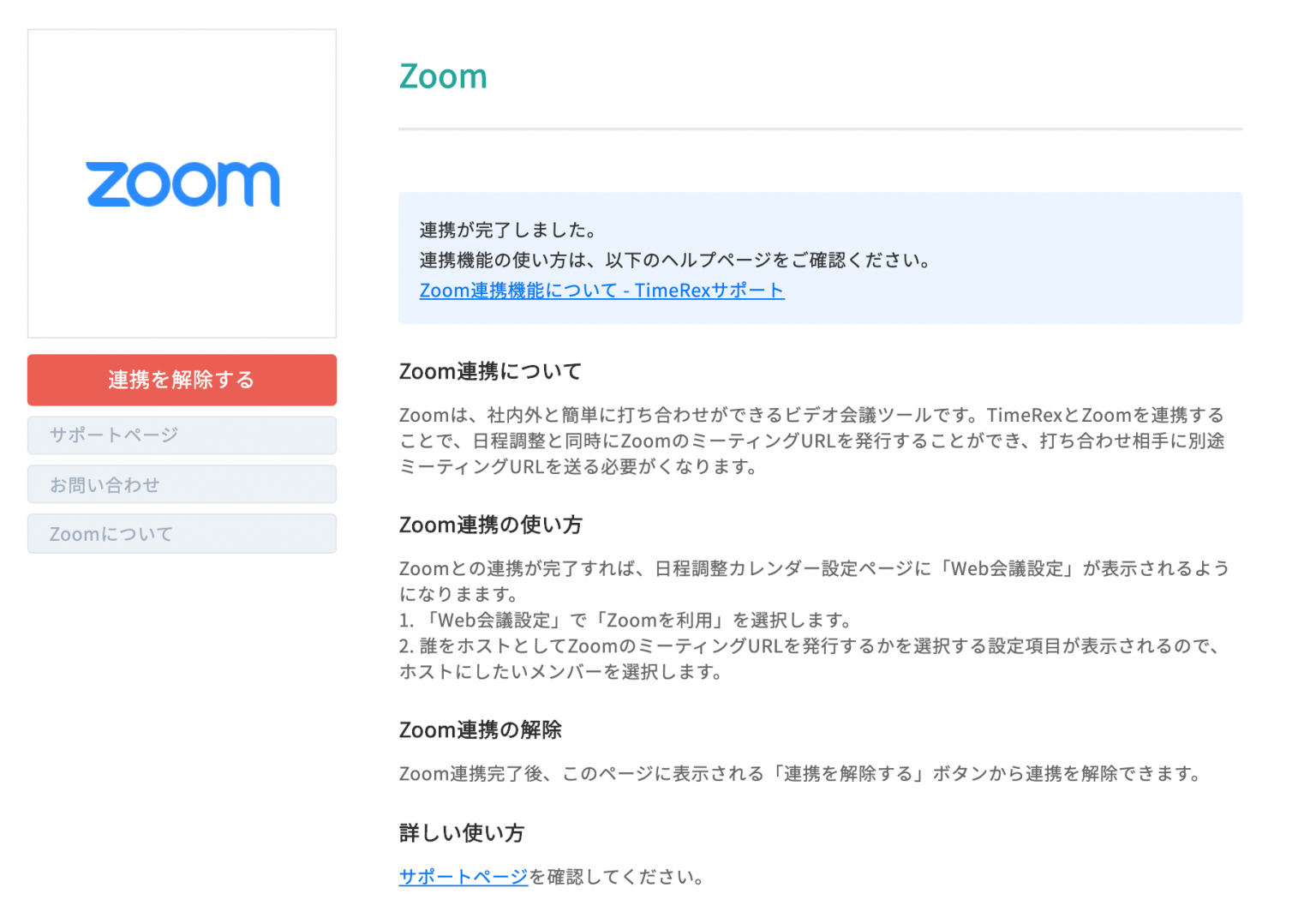Viewport: 1316px width, 918px height.
Task: Open the サポートページ sidebar entry
Action: click(x=182, y=435)
